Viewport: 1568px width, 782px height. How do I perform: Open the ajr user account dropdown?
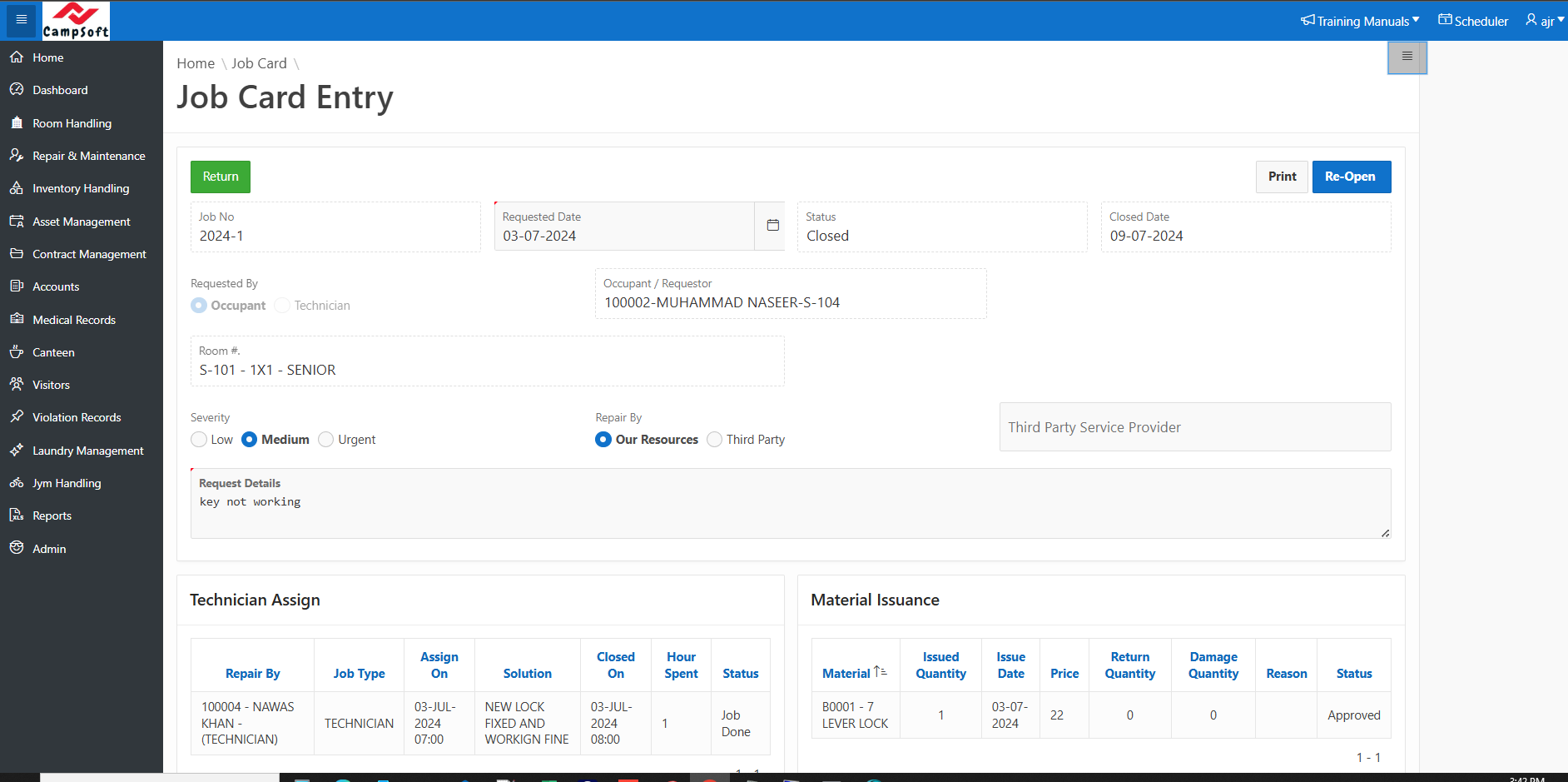[1544, 21]
